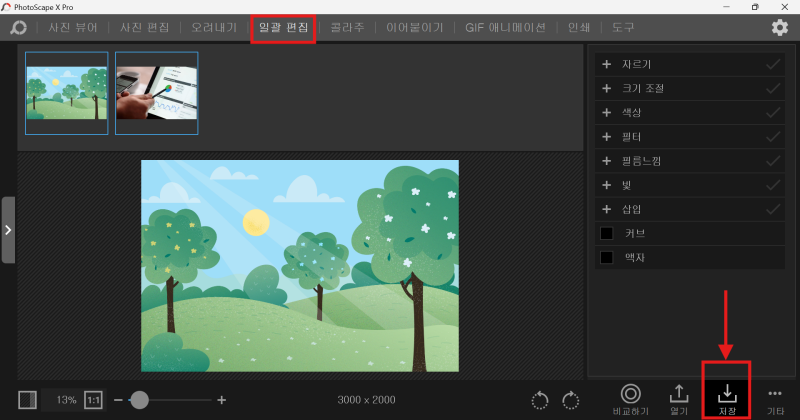Expand the 빛 section
This screenshot has width=800, height=420.
(x=607, y=185)
